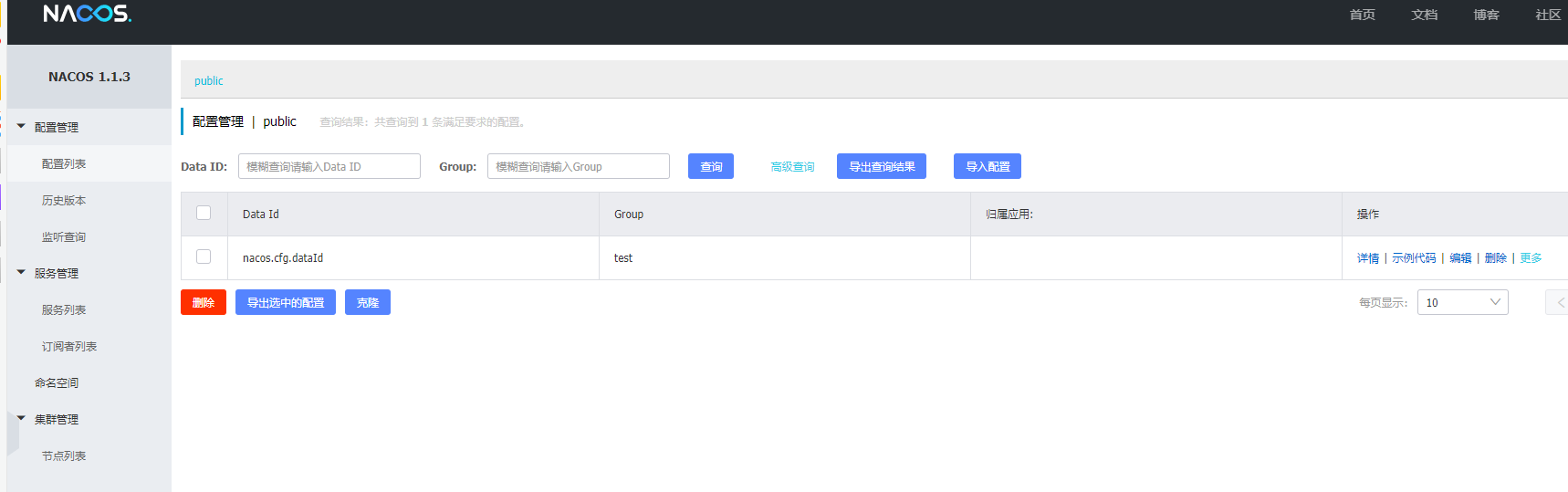This screenshot has width=1568, height=492.
Task: Click the 导出查询结果 button
Action: (882, 166)
